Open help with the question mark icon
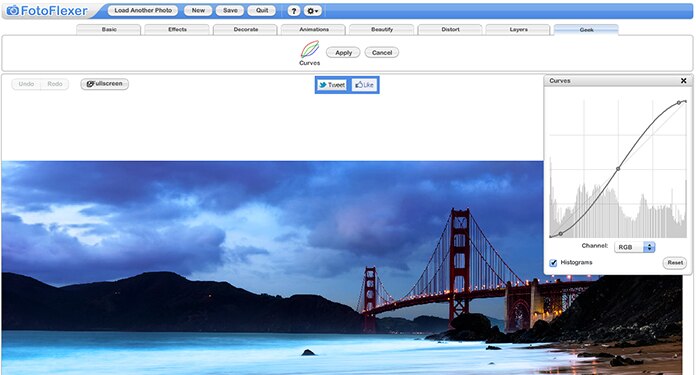696x375 pixels. coord(293,11)
